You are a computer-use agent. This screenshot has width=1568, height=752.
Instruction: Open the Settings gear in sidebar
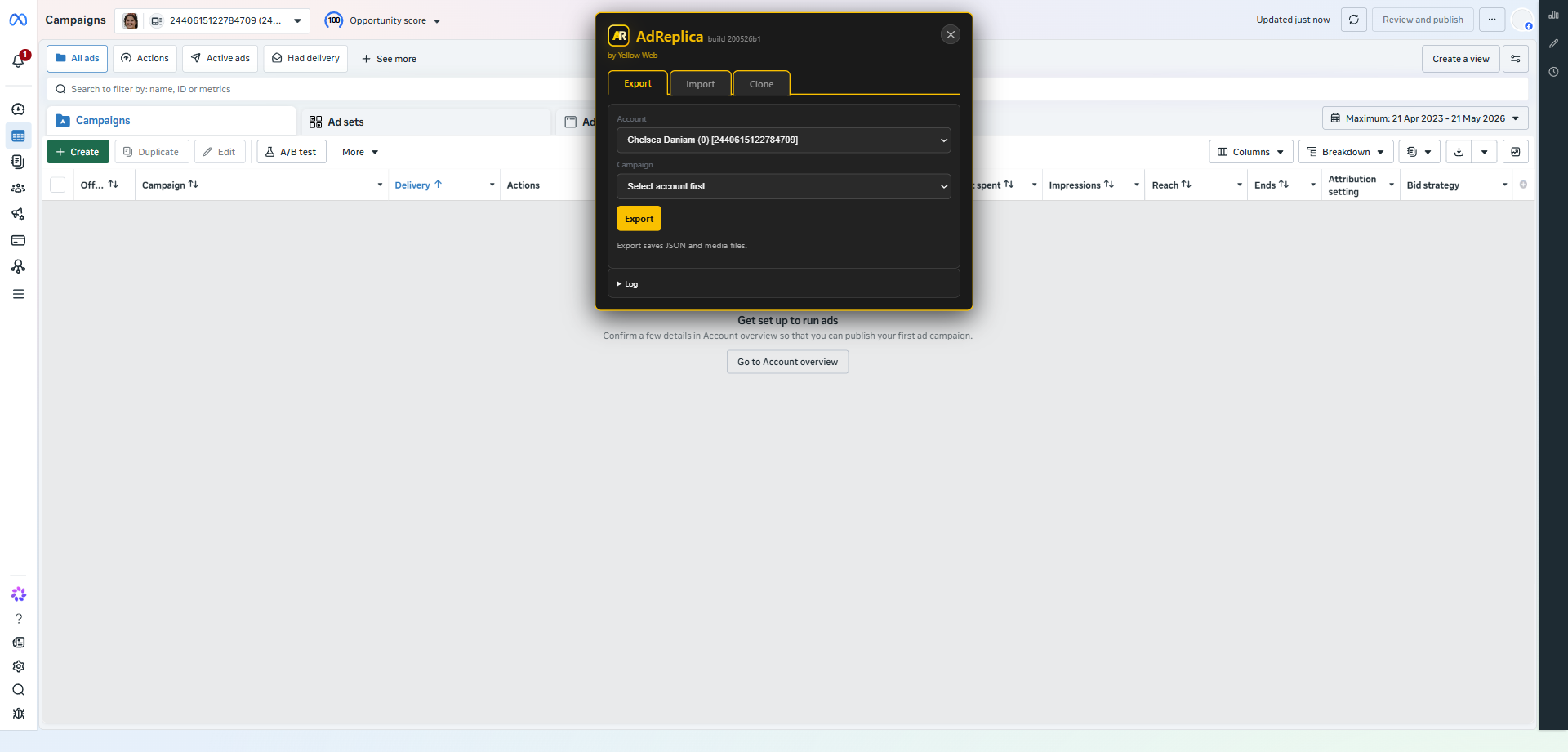(18, 666)
